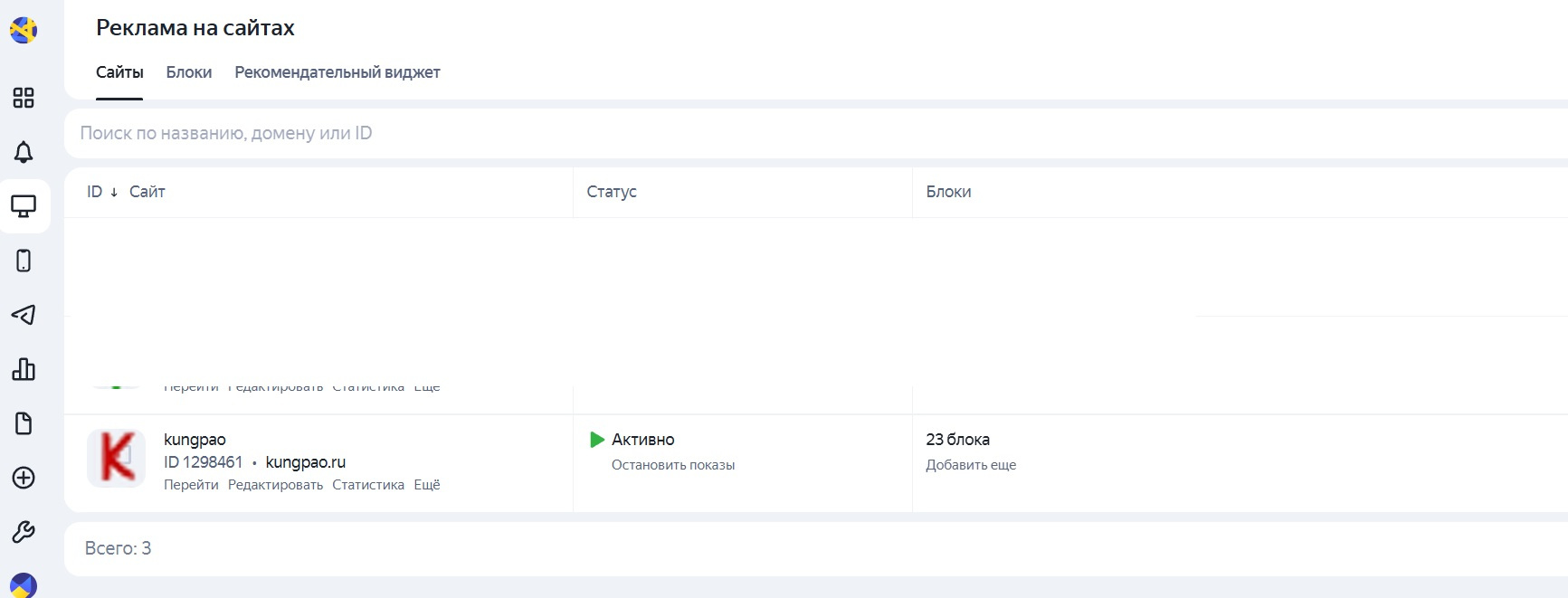Open the Рекомендательный виджет tab

coord(337,72)
